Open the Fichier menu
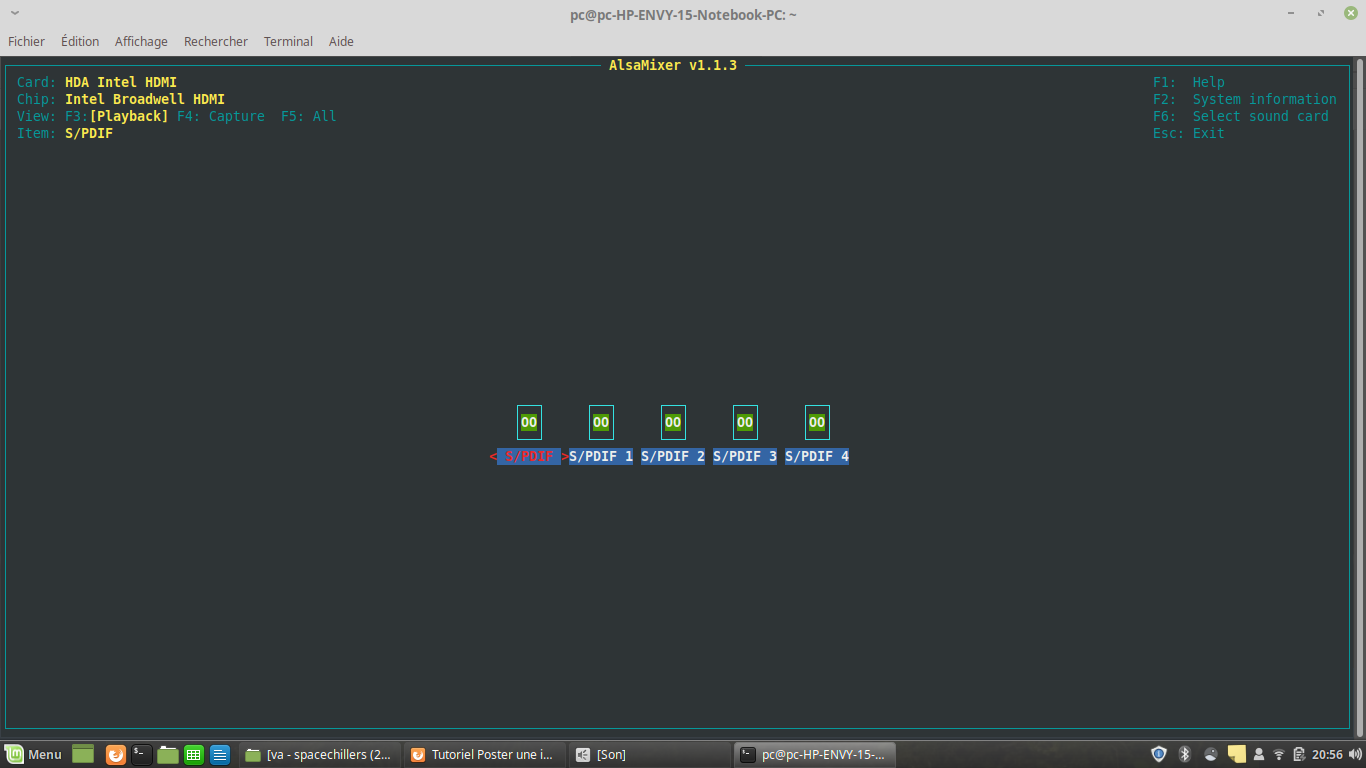This screenshot has height=768, width=1366. pos(27,41)
